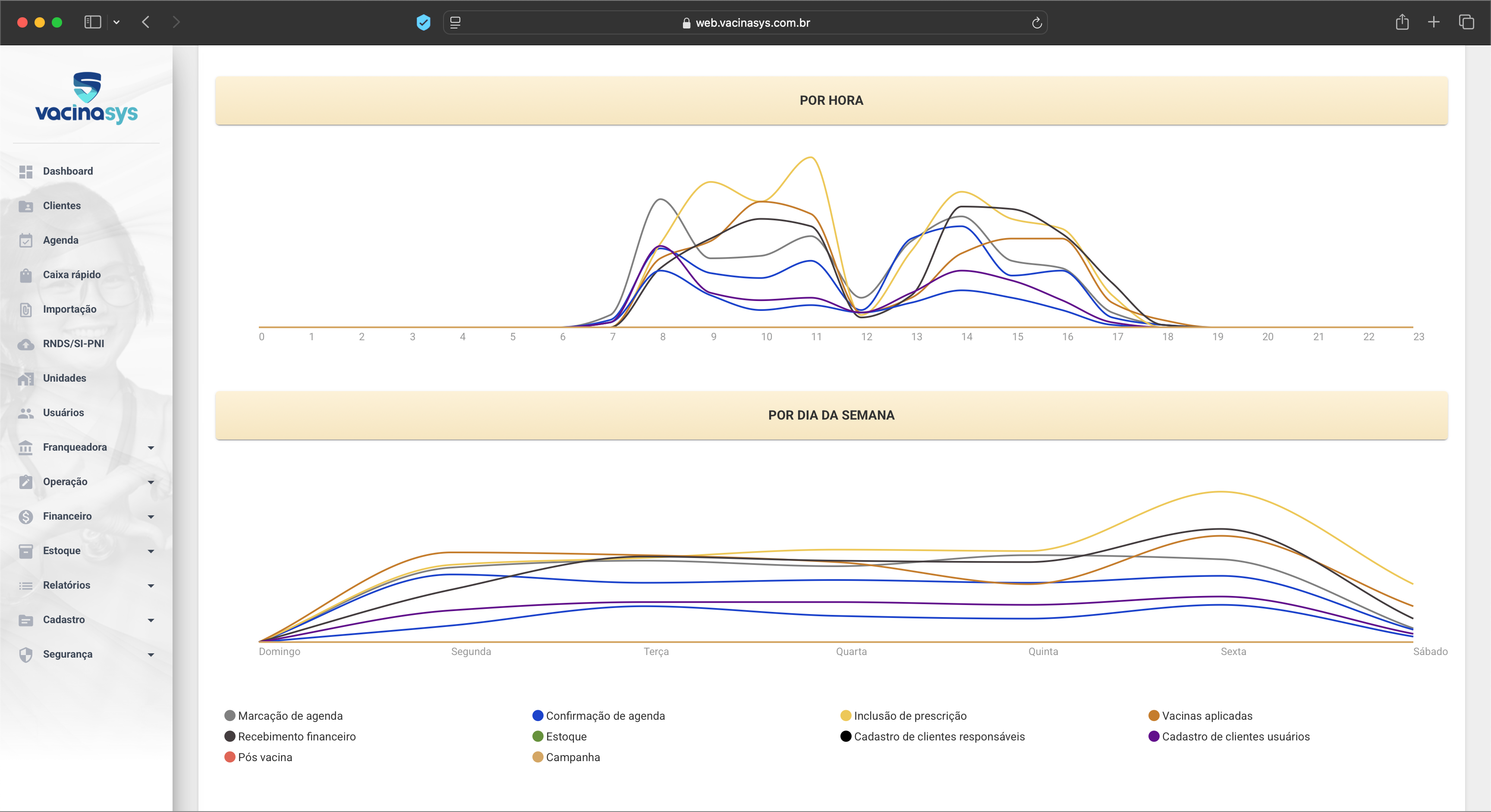Expand the Relatórios menu arrow
This screenshot has height=812, width=1491.
click(151, 585)
